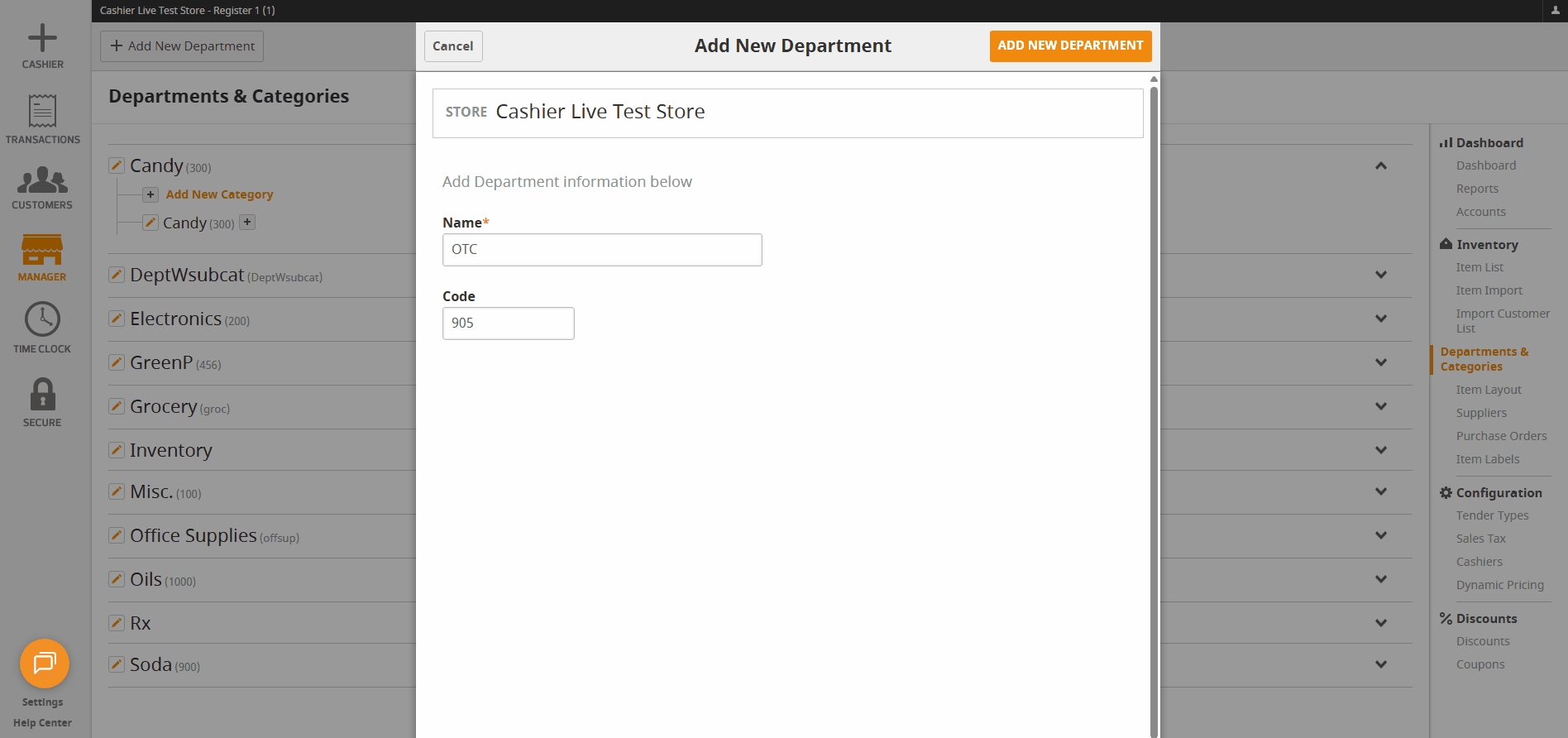The height and width of the screenshot is (738, 1568).
Task: Open Coupons page
Action: [x=1480, y=664]
